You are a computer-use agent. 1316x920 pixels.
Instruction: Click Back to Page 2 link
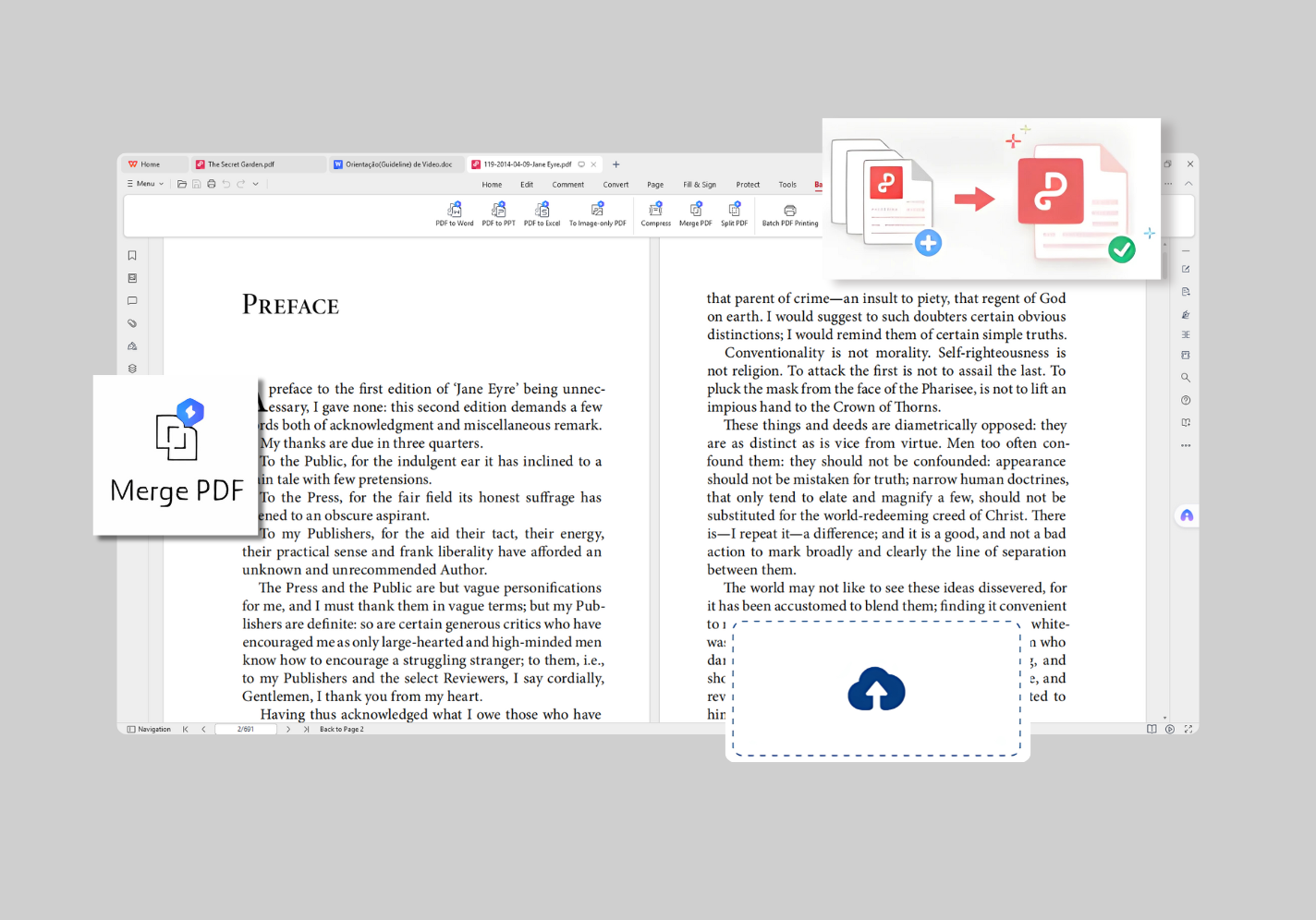click(342, 729)
